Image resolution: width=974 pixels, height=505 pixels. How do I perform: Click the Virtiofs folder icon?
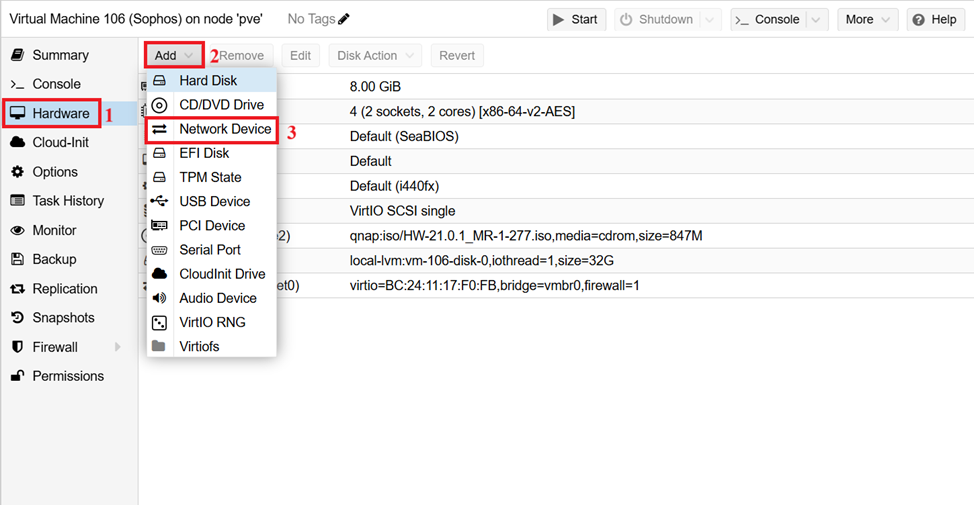click(159, 346)
